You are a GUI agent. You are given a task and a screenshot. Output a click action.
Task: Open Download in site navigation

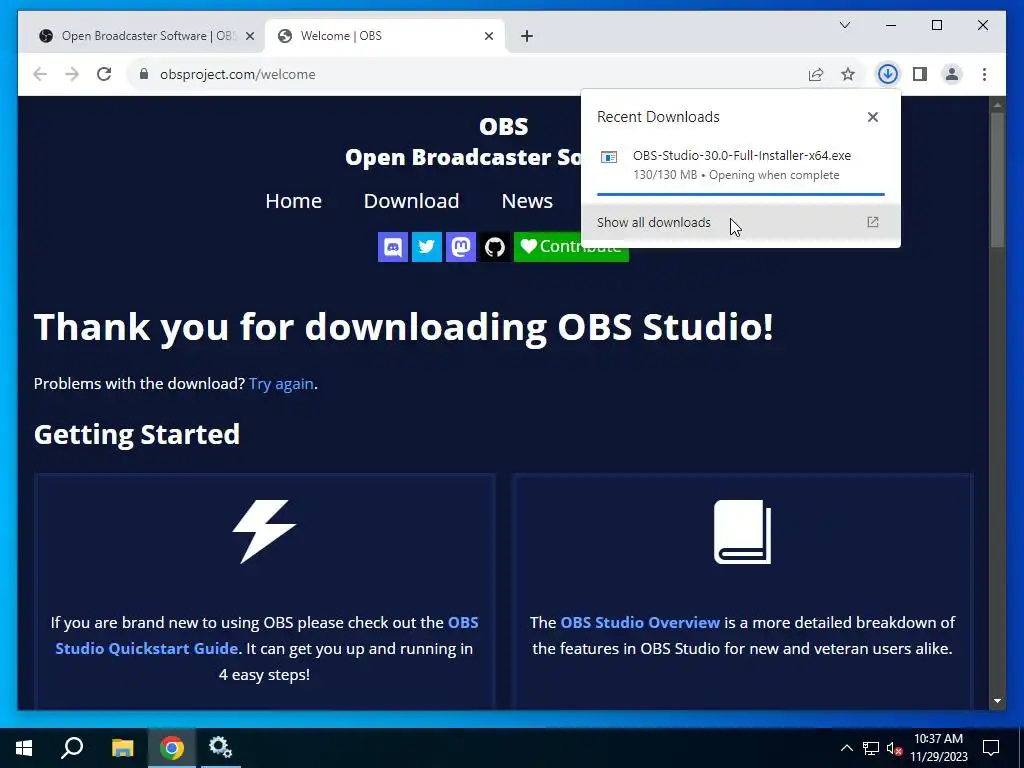[411, 201]
